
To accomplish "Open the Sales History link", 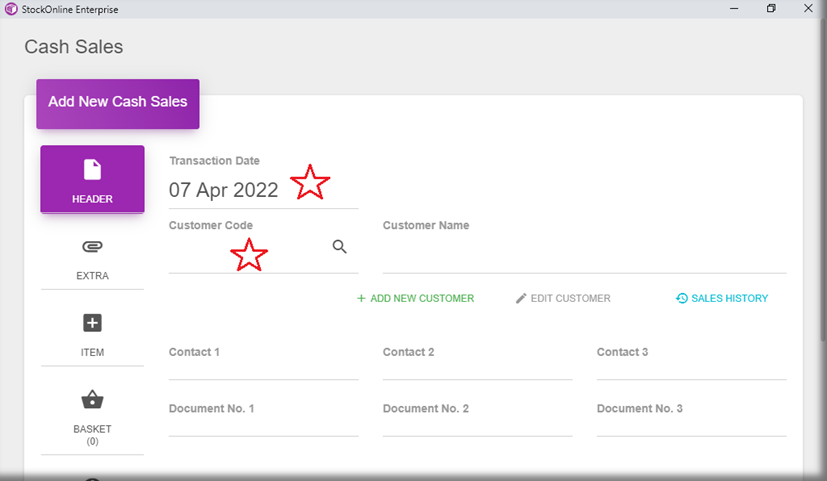I will pos(721,298).
